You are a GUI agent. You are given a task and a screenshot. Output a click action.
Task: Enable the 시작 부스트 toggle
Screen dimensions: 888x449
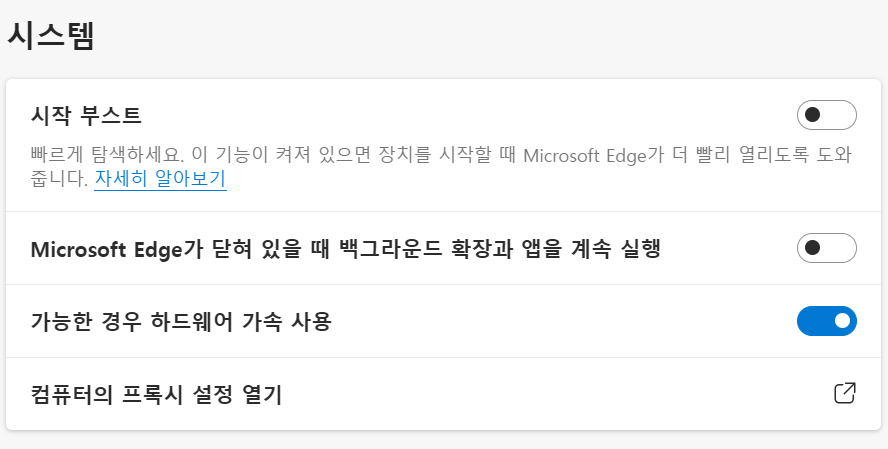[x=826, y=115]
